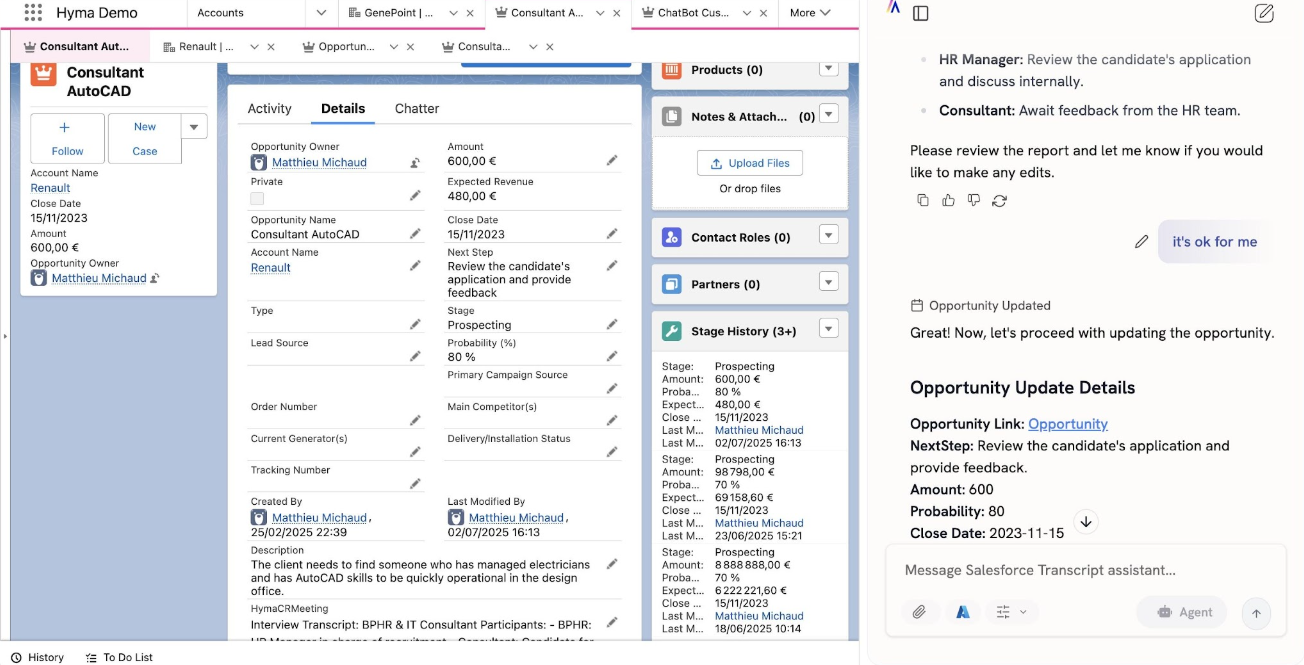Open the Products related list dropdown

[x=828, y=68]
